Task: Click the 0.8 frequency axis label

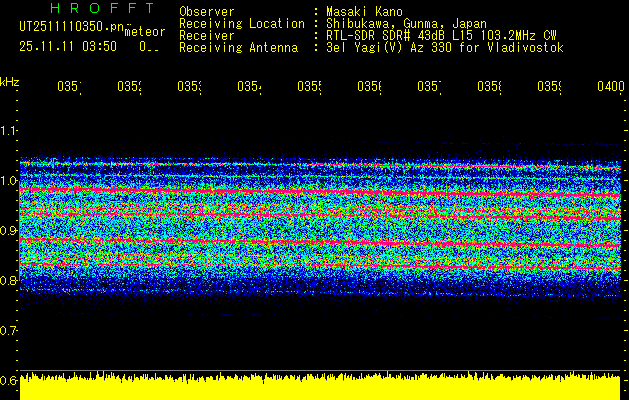Action: click(x=8, y=281)
